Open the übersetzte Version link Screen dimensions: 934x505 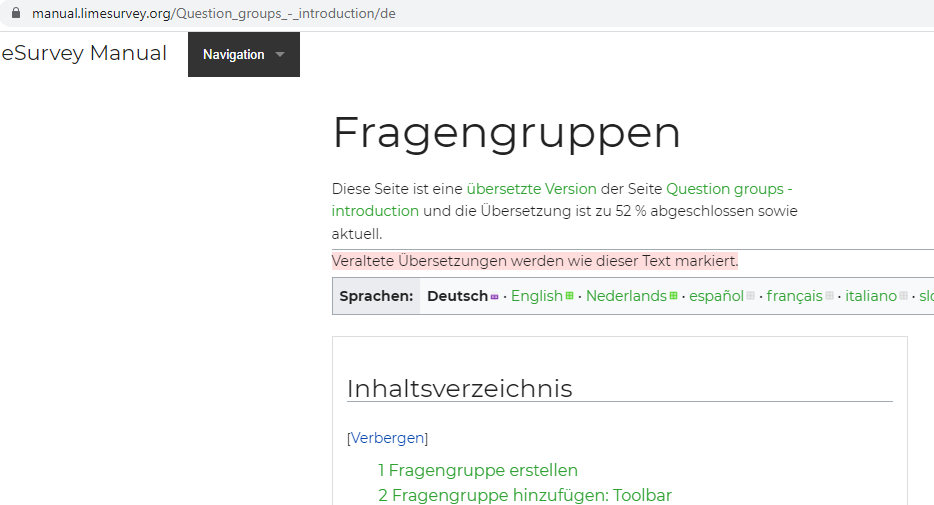[531, 188]
